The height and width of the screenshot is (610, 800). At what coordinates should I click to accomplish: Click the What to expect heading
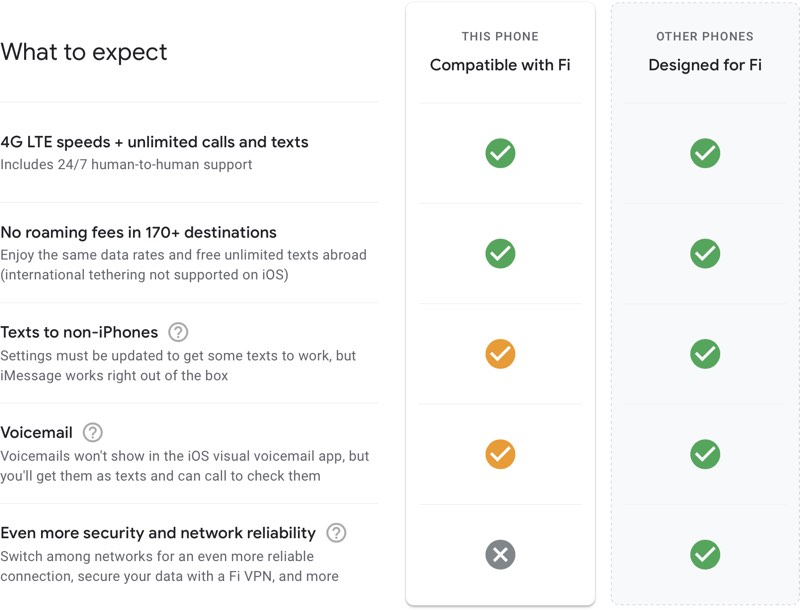click(84, 52)
